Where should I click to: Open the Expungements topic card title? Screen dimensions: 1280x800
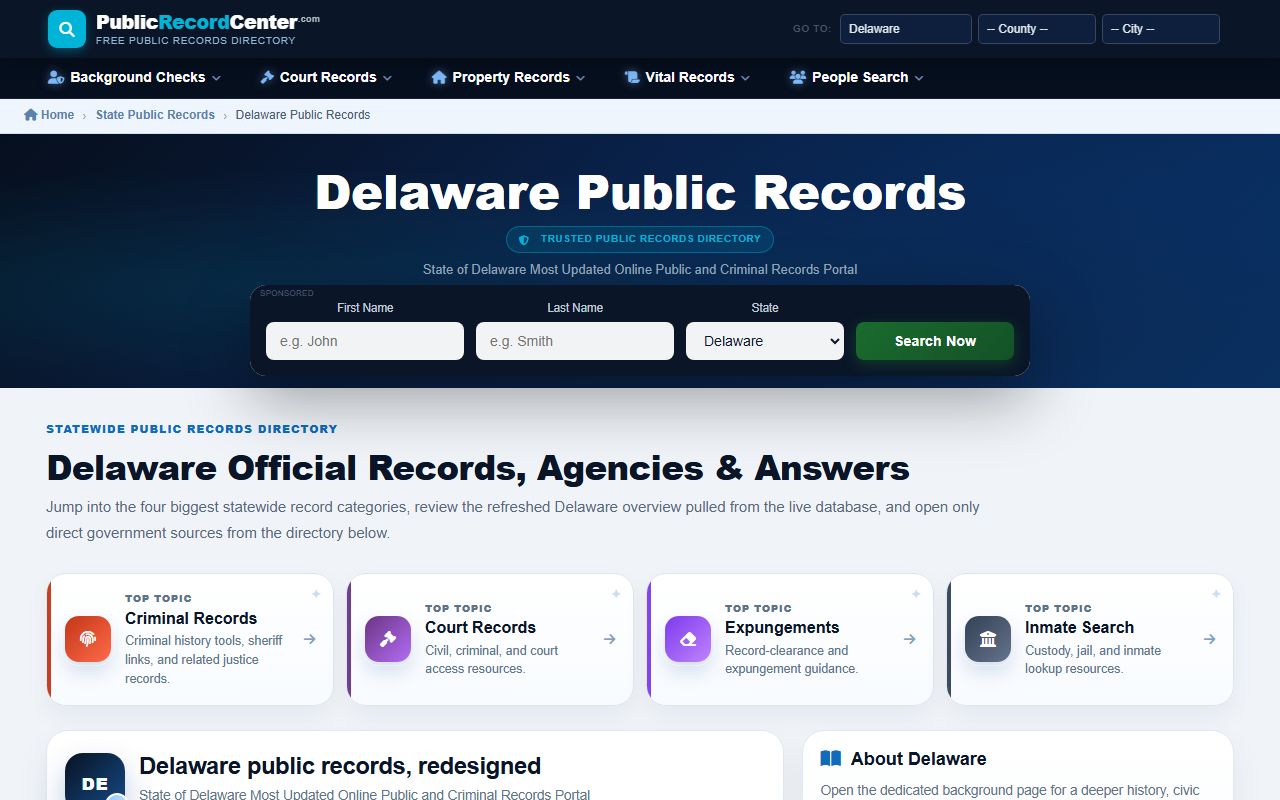pyautogui.click(x=782, y=627)
